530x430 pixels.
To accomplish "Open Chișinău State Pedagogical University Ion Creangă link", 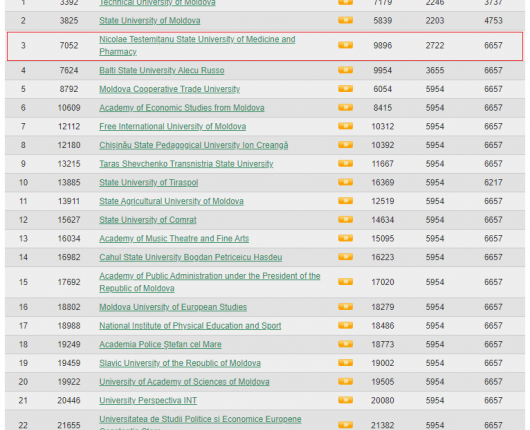I will [194, 145].
